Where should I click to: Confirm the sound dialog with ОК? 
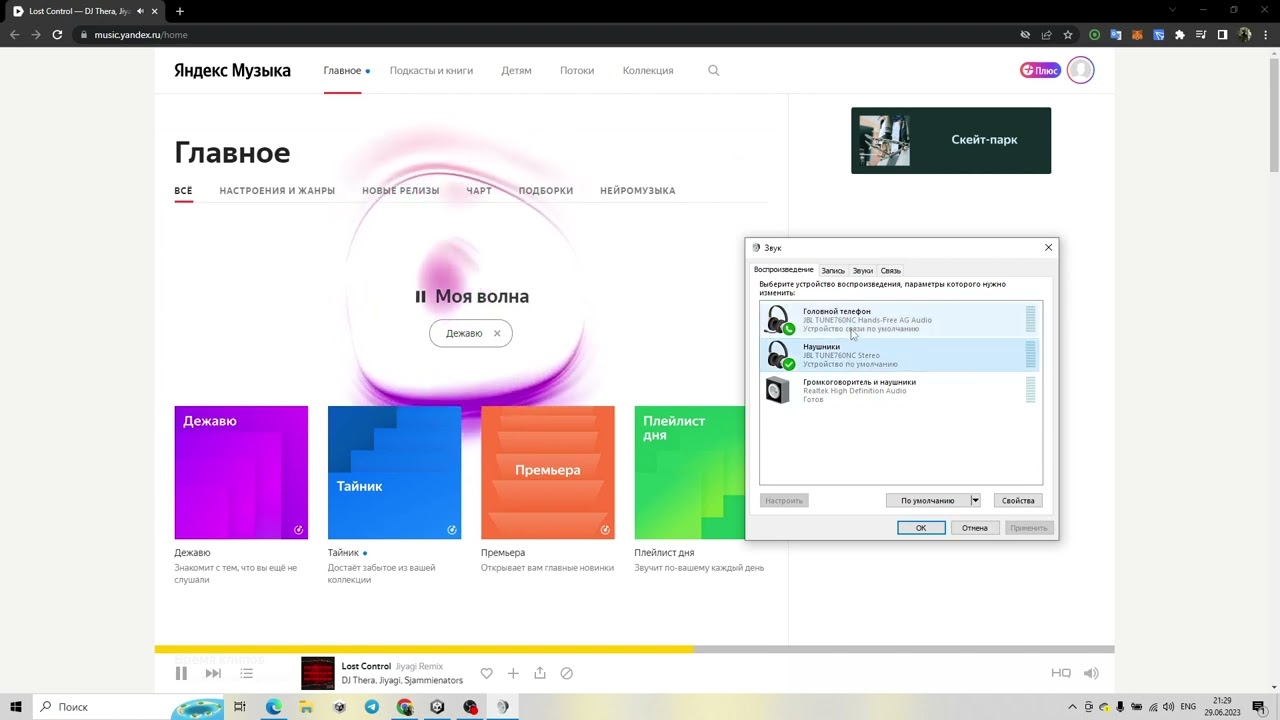click(x=921, y=528)
